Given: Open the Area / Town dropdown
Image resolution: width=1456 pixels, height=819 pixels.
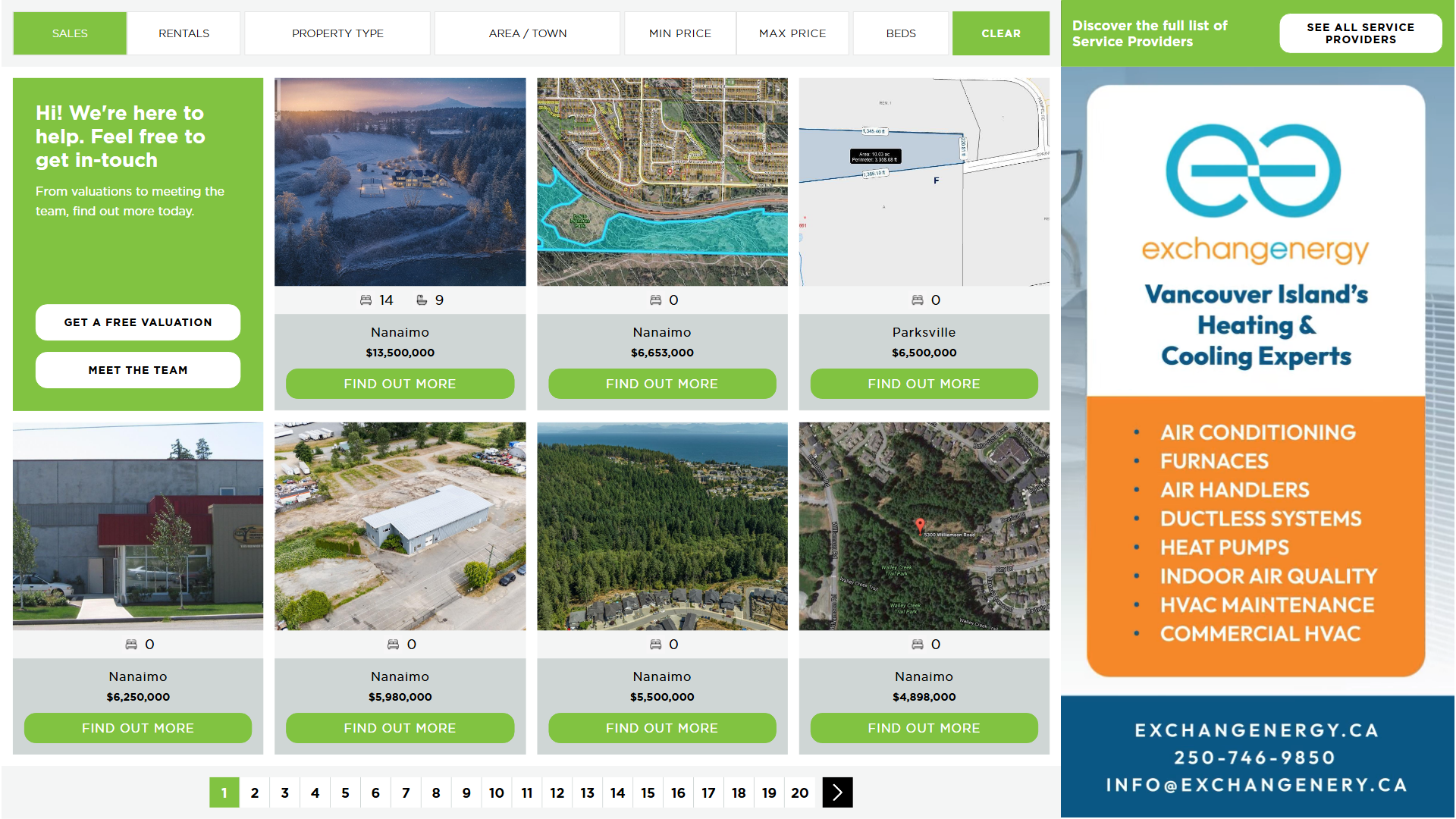Looking at the screenshot, I should coord(527,33).
